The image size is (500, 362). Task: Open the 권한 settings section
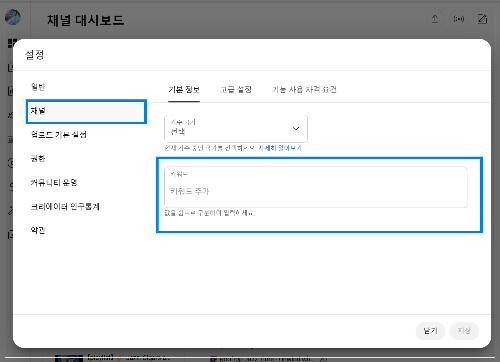click(38, 159)
